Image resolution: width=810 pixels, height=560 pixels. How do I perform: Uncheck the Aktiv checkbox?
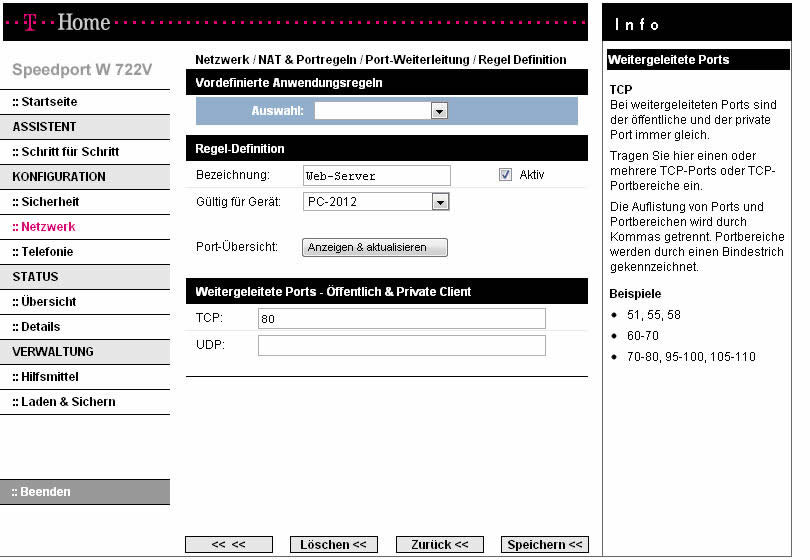(x=505, y=175)
